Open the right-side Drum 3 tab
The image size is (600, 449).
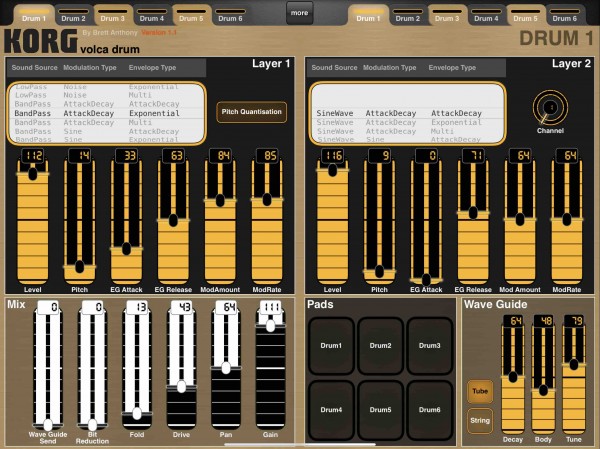[x=447, y=15]
